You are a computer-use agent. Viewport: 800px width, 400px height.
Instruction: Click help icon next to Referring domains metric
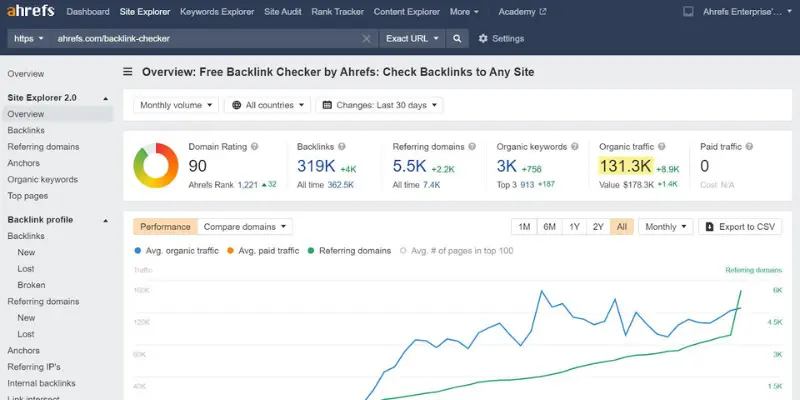pos(472,146)
